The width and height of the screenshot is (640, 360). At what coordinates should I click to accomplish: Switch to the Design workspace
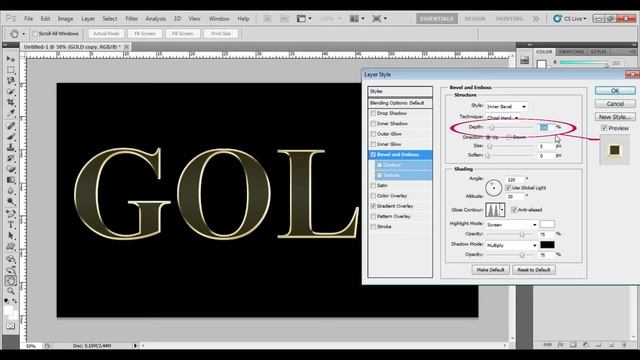pyautogui.click(x=475, y=19)
